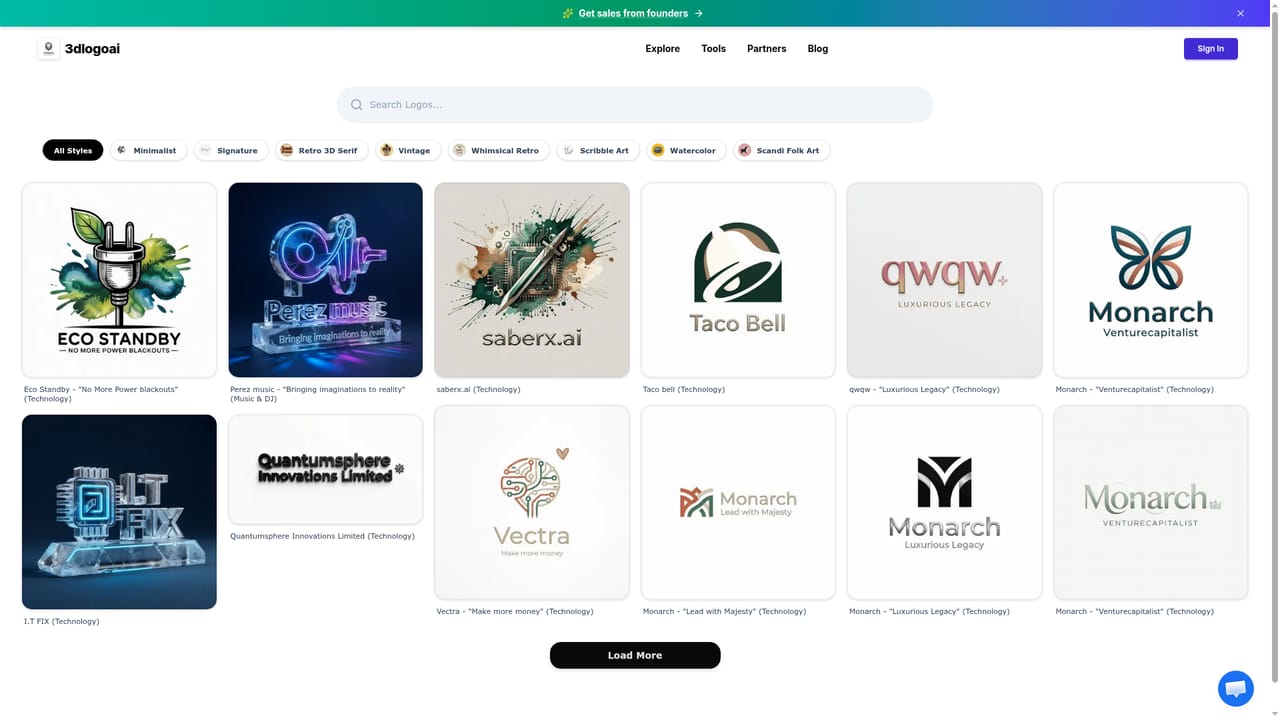
Task: Open the Explore menu
Action: click(x=662, y=49)
